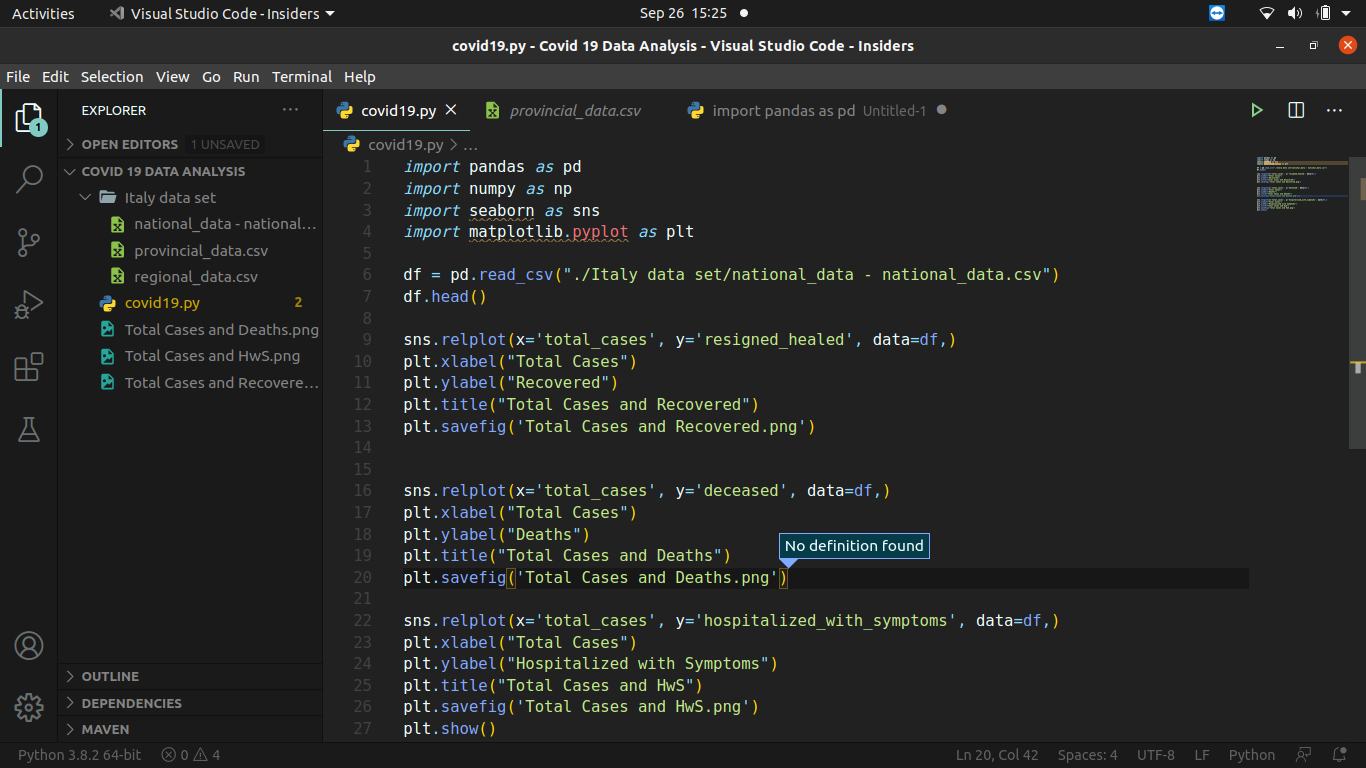This screenshot has width=1366, height=768.
Task: Open the Run and Debug view icon
Action: coord(29,304)
